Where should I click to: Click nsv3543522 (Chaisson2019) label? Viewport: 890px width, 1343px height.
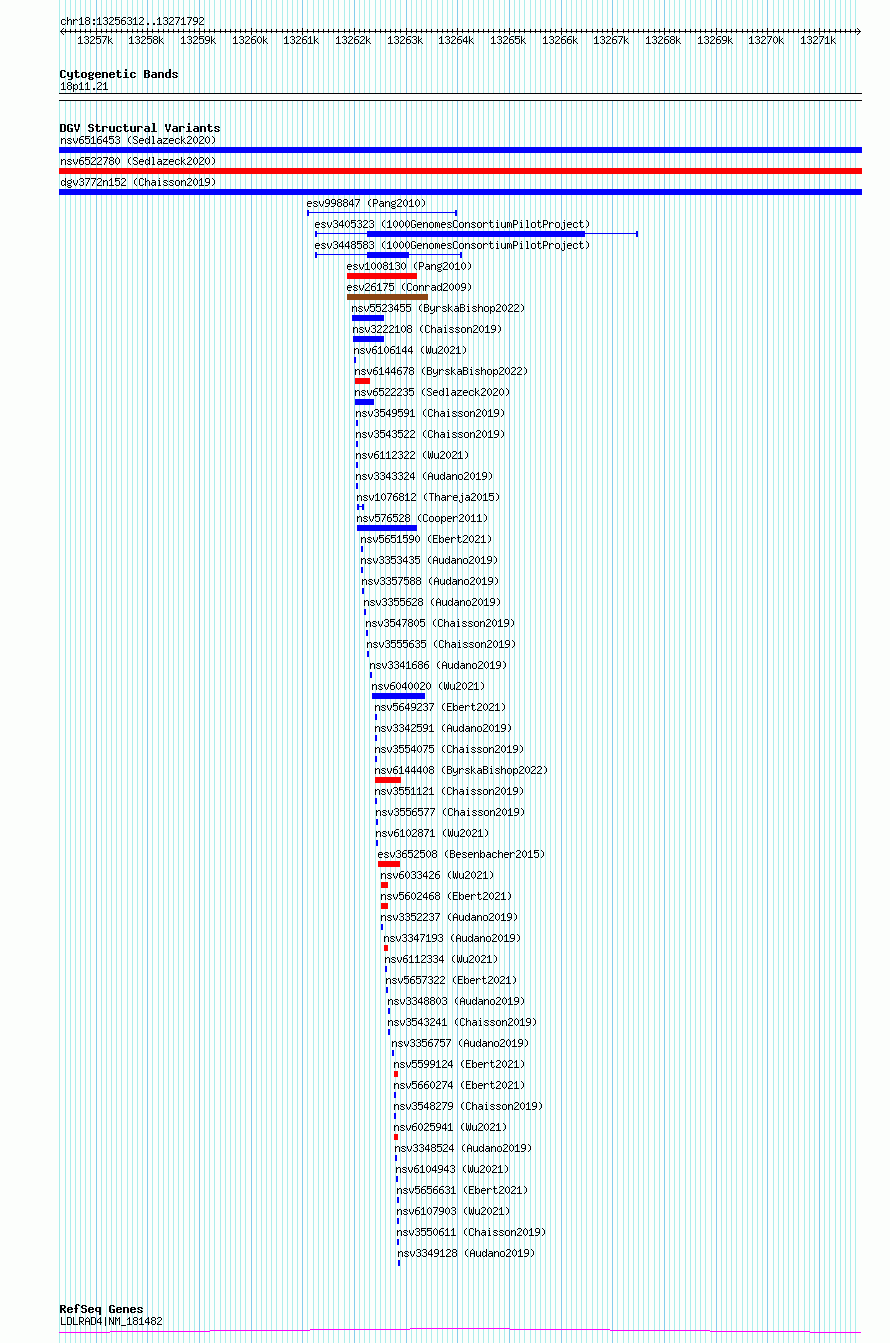click(x=430, y=434)
